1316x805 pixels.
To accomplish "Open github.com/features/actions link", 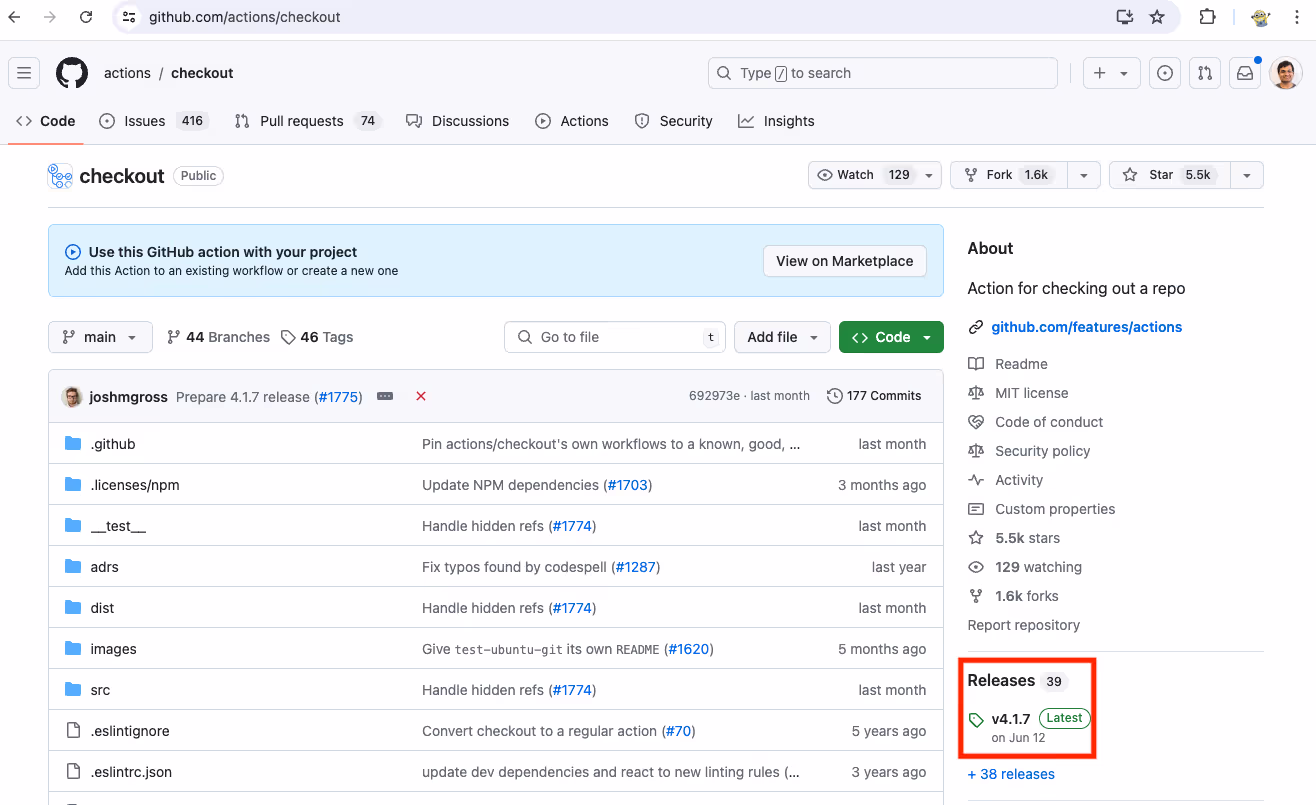I will [1087, 327].
